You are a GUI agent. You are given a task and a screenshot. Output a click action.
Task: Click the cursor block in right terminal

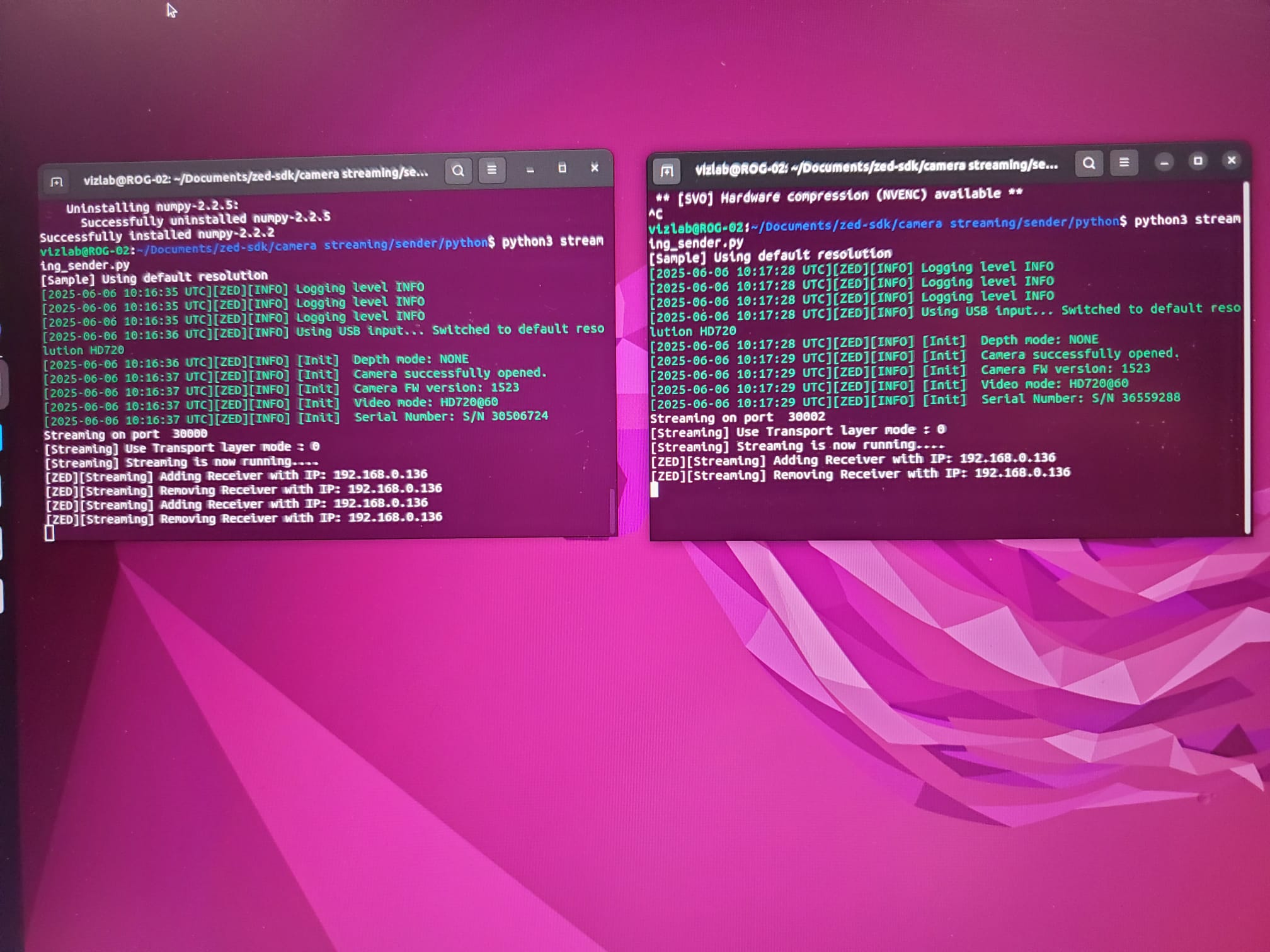point(655,490)
